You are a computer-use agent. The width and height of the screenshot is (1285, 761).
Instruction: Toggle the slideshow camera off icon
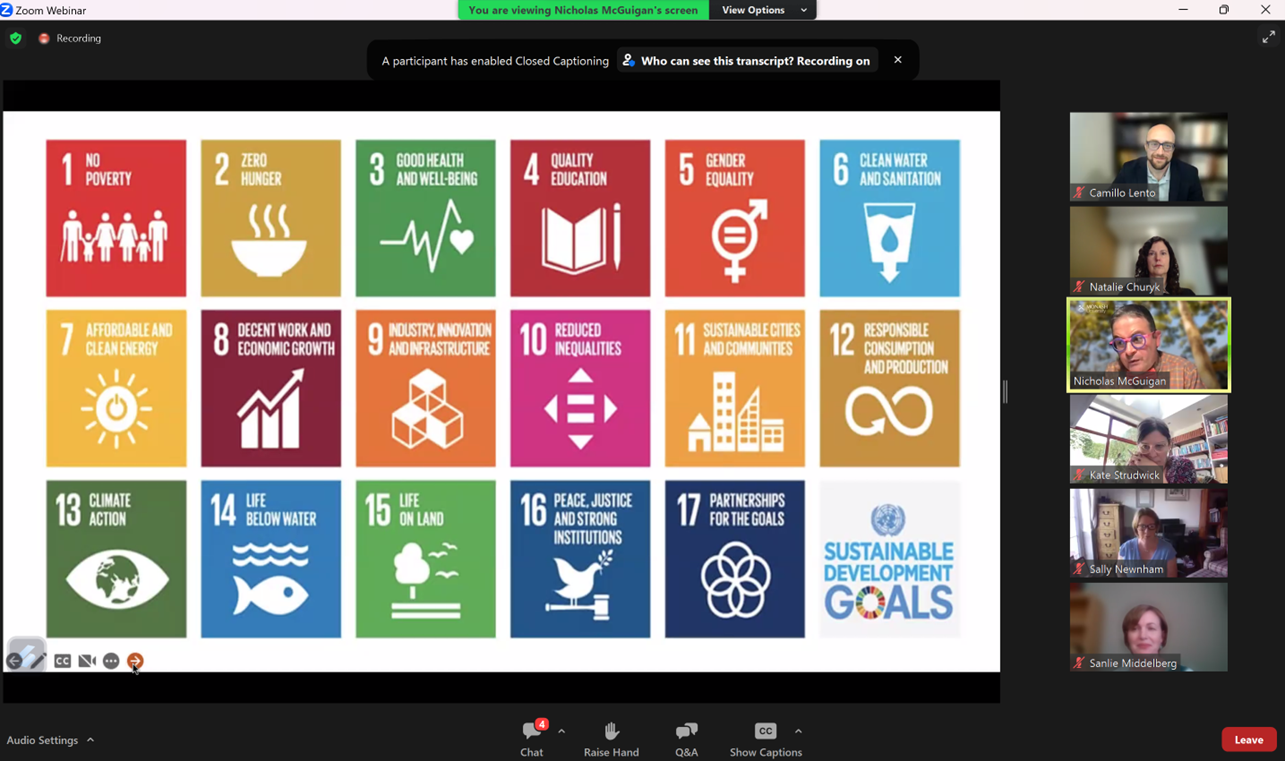pos(87,661)
